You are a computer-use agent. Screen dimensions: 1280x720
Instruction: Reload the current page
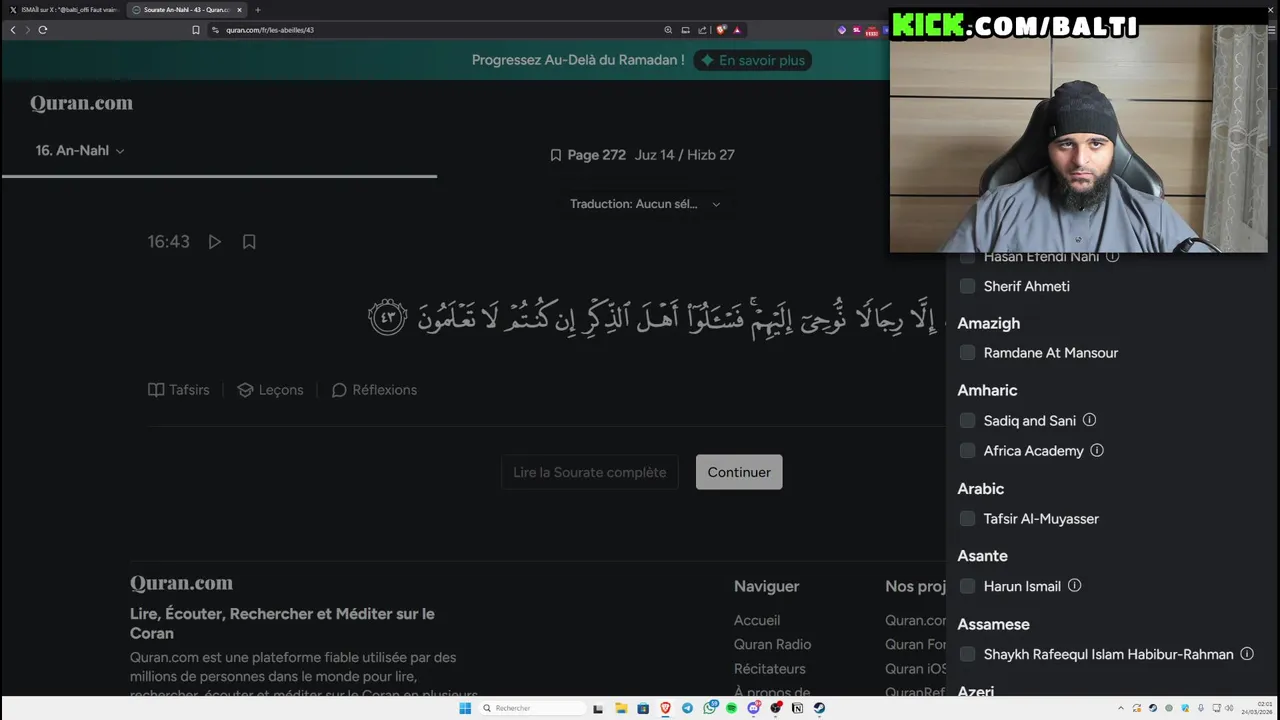click(43, 30)
